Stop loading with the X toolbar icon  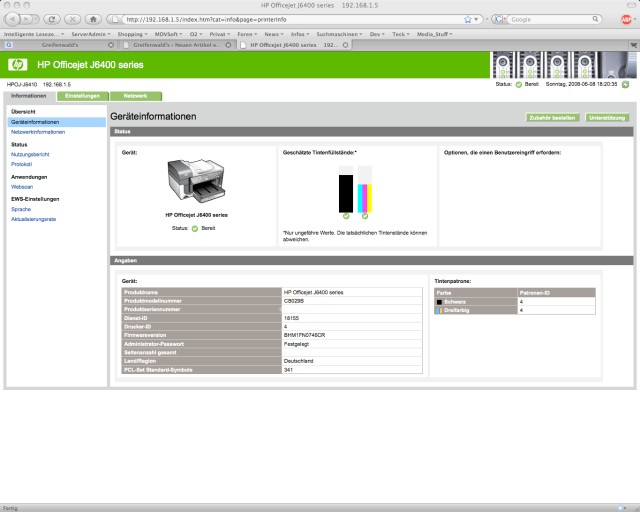[72, 19]
